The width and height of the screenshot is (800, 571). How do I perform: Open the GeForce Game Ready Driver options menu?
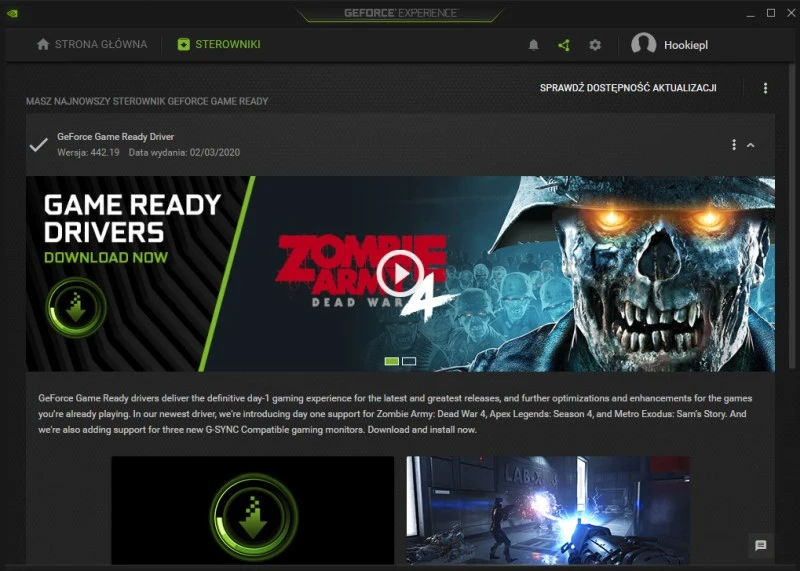(734, 145)
